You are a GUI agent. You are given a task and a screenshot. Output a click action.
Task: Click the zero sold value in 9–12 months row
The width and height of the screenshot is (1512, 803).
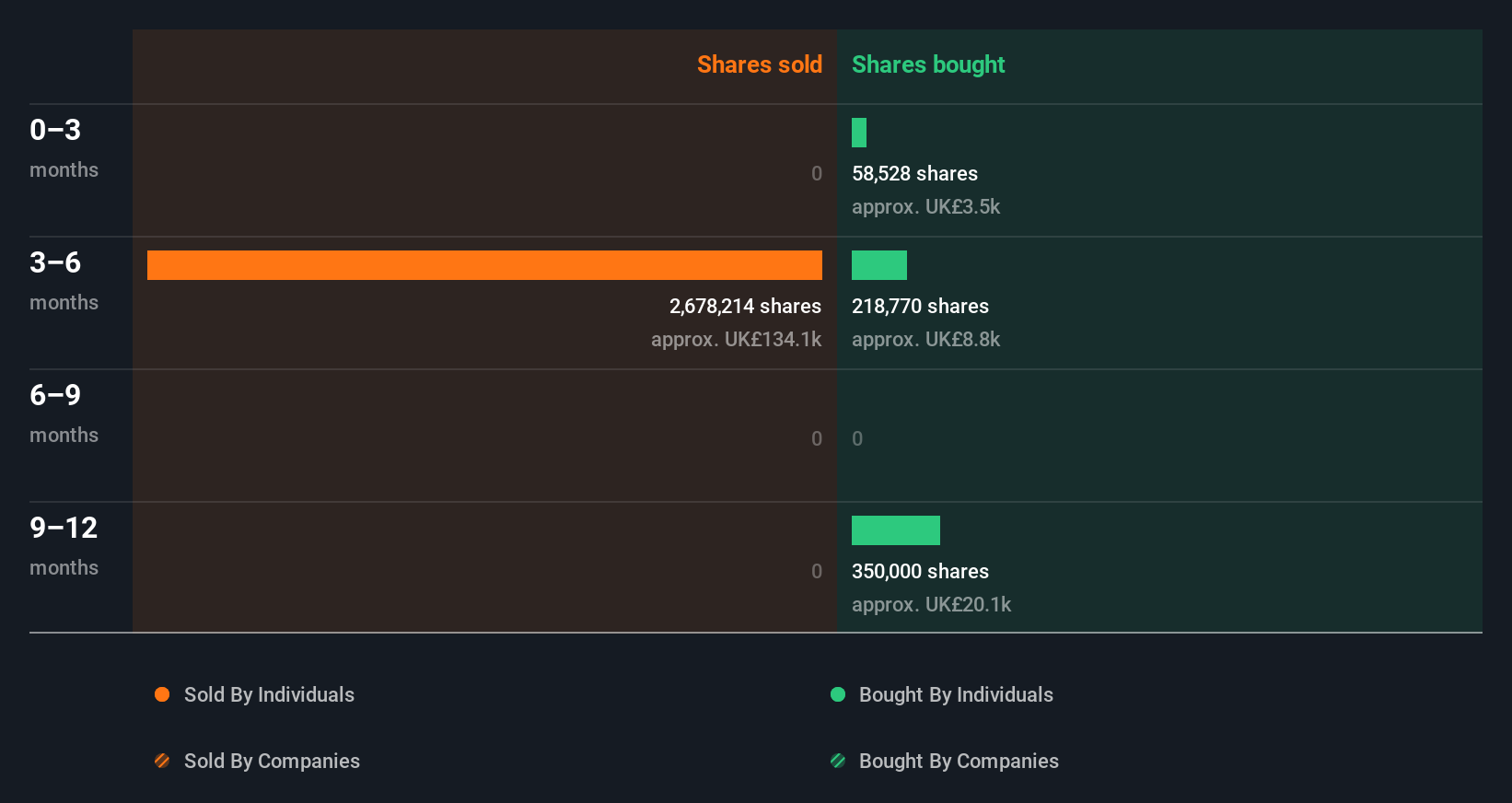[x=817, y=571]
